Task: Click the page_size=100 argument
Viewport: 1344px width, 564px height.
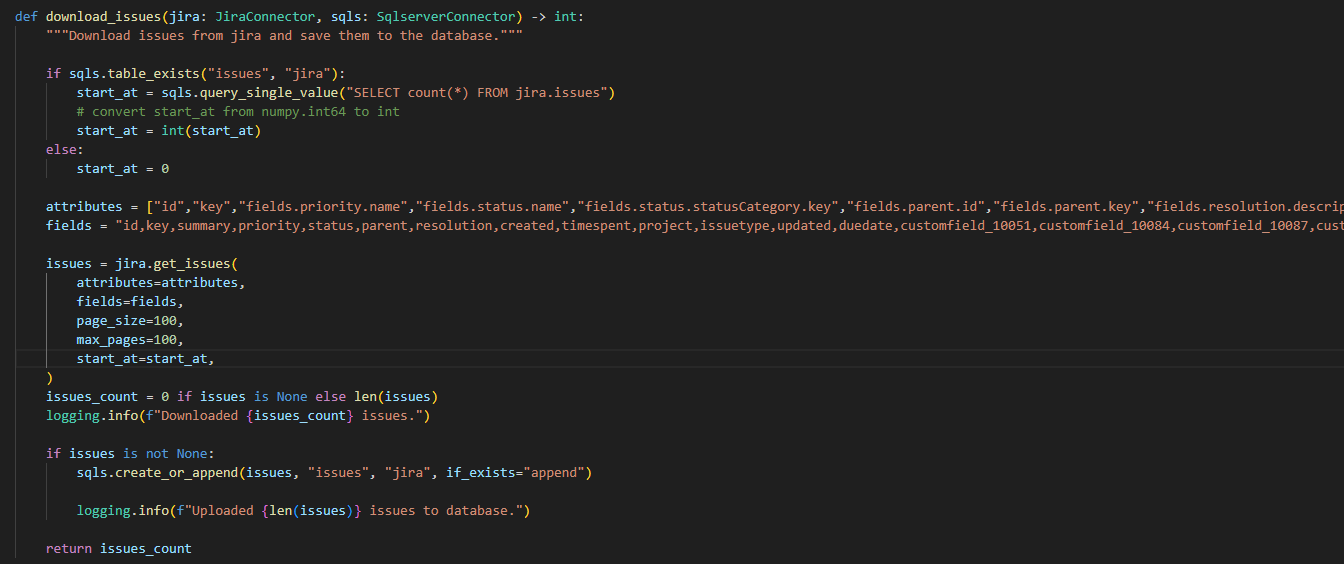Action: 131,321
